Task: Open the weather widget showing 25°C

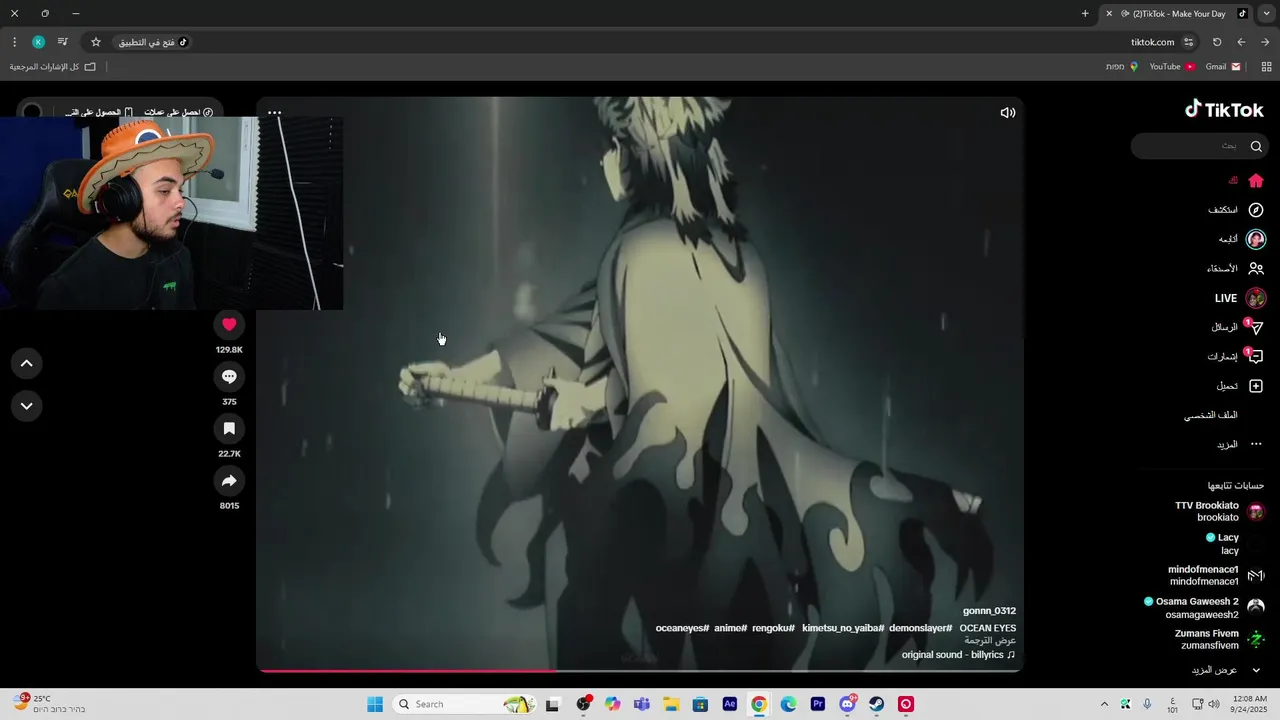Action: (48, 704)
